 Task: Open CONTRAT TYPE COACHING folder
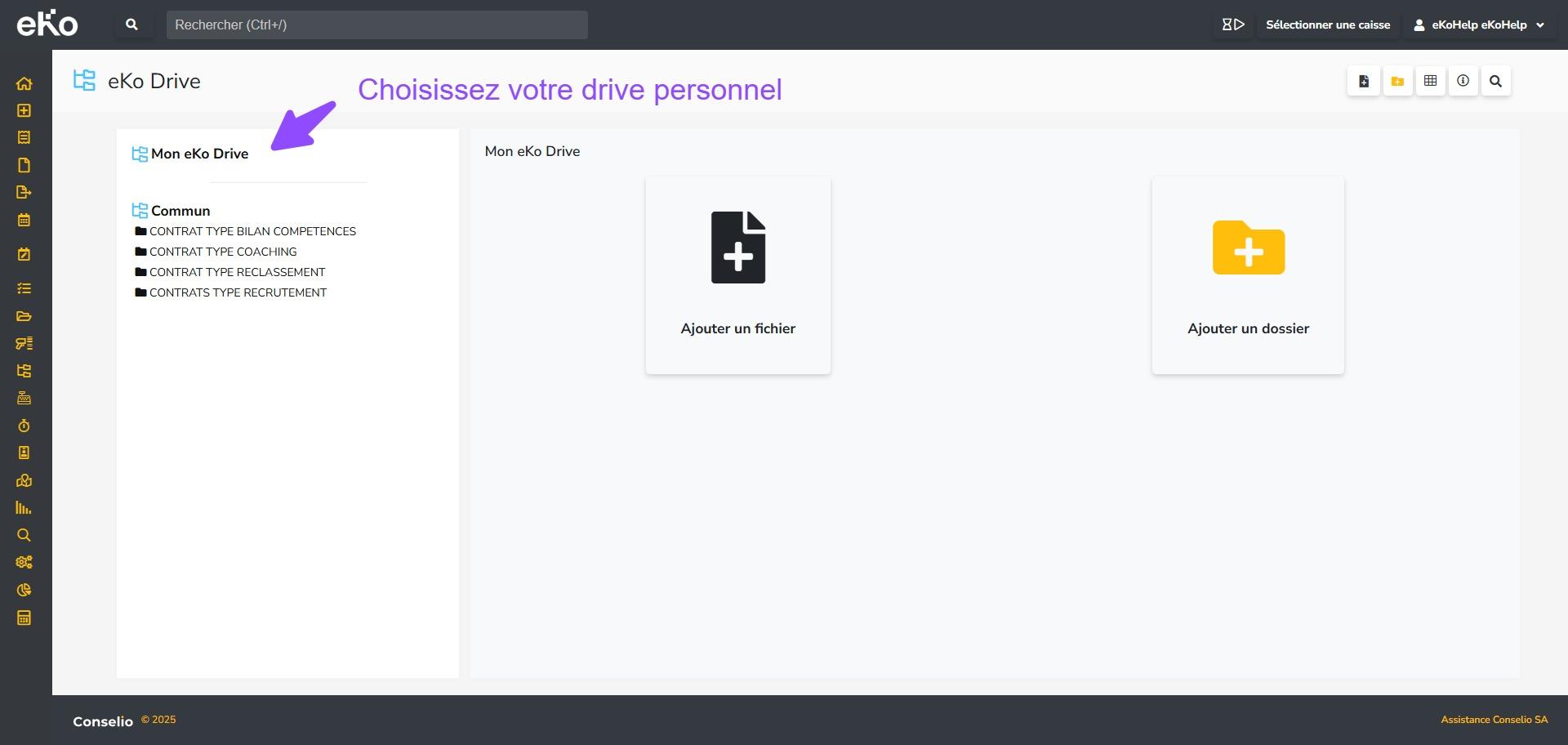click(223, 252)
